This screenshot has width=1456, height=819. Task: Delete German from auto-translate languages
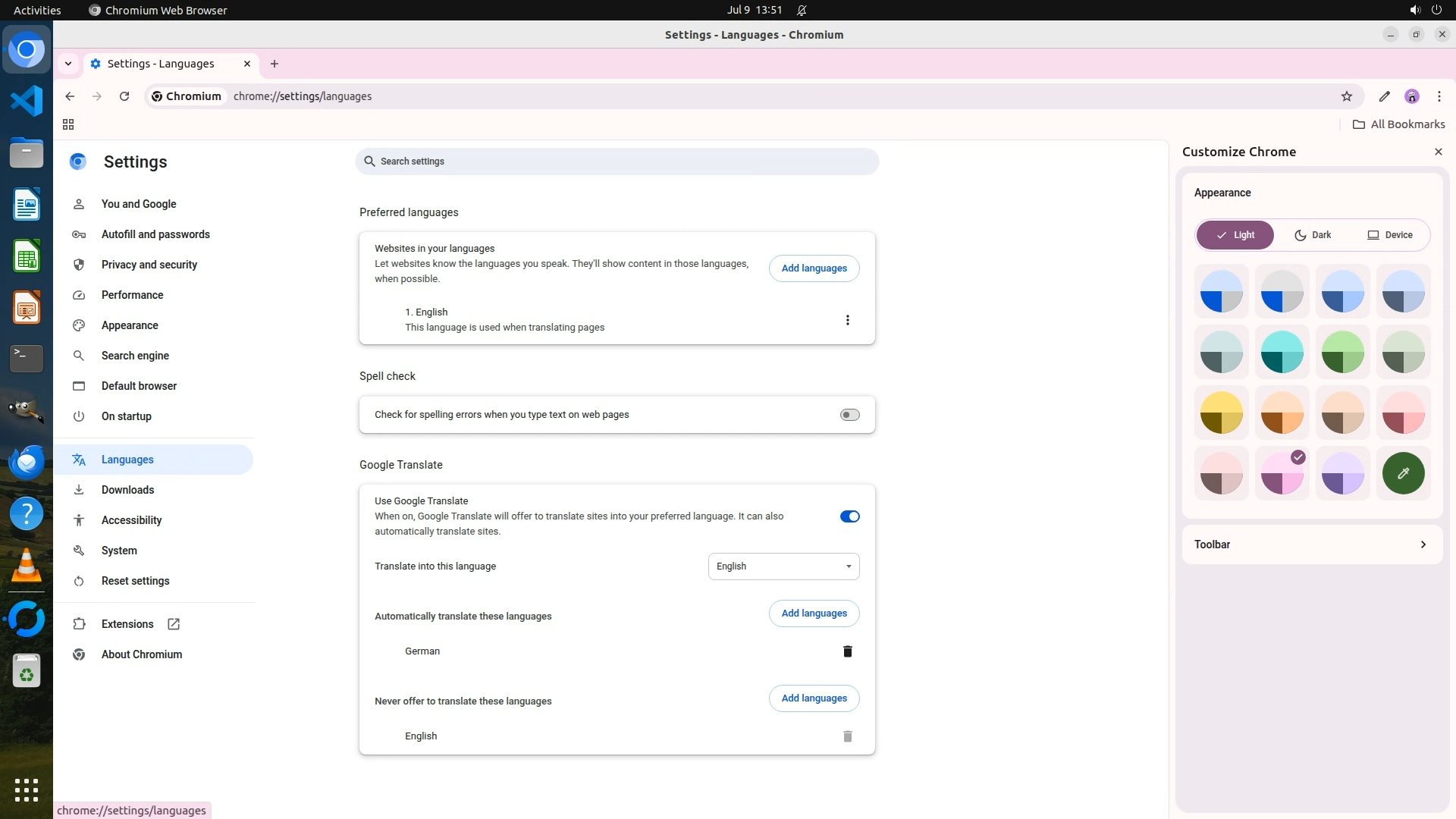coord(848,651)
